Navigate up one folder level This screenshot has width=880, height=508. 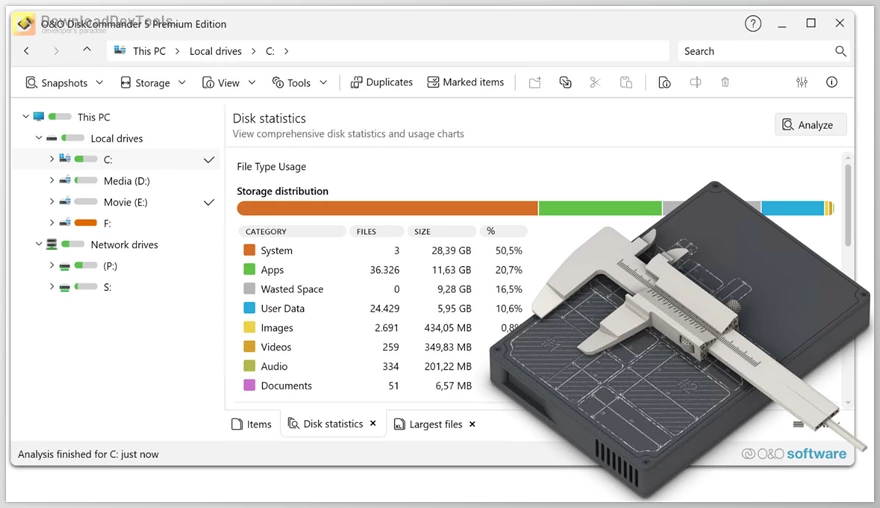[87, 50]
